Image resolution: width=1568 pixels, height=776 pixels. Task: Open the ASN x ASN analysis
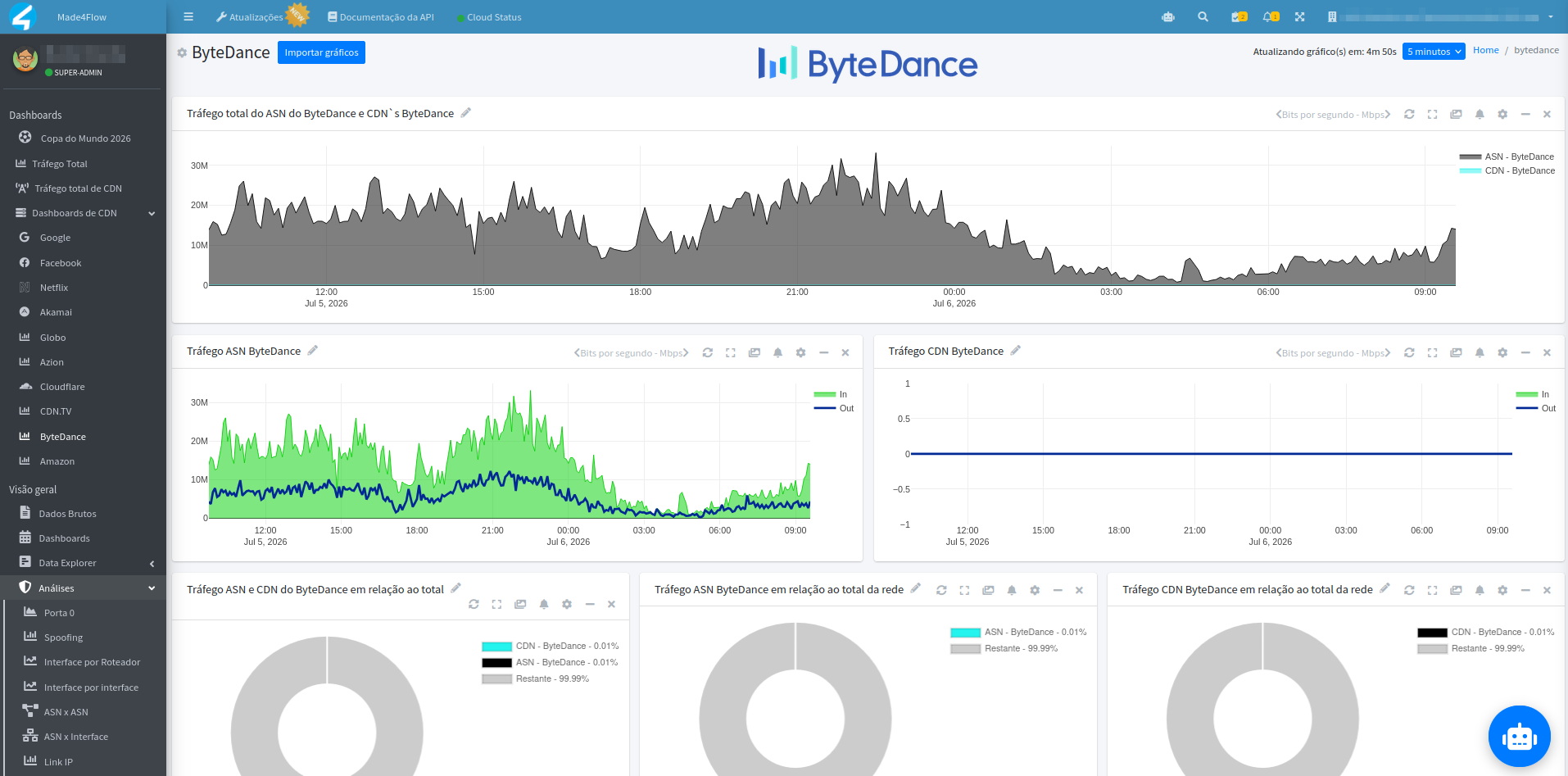(66, 712)
